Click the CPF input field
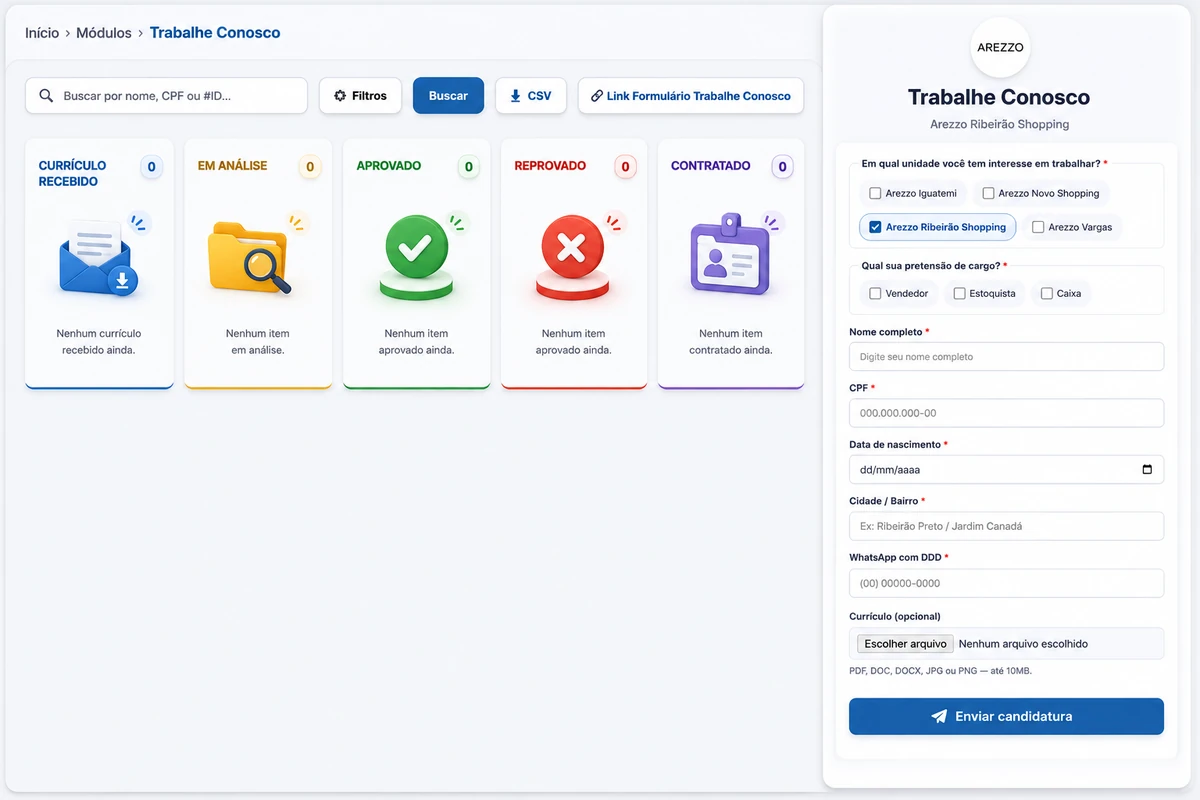1200x800 pixels. 1006,413
